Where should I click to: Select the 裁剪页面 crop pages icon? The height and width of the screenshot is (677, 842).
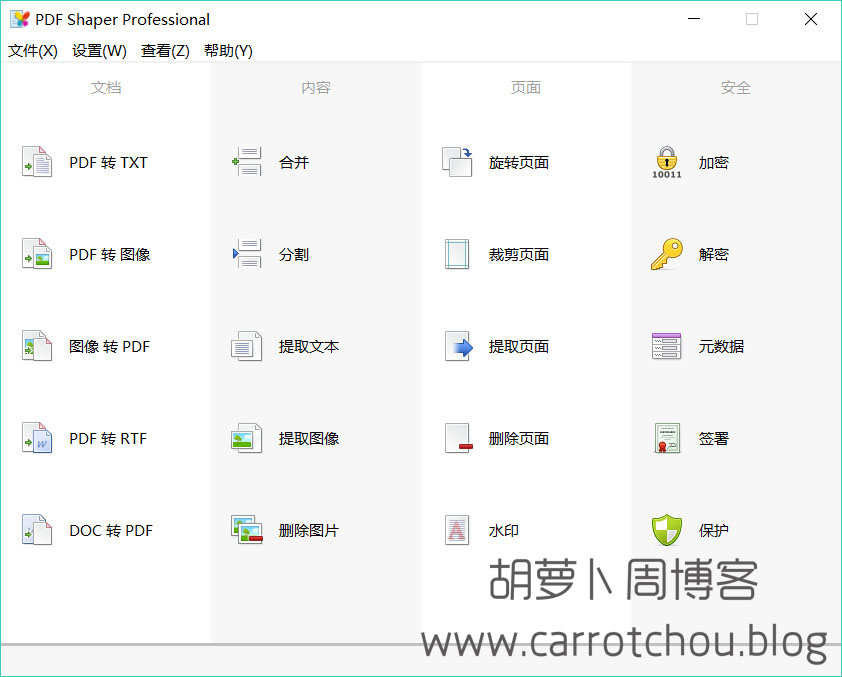click(x=457, y=254)
